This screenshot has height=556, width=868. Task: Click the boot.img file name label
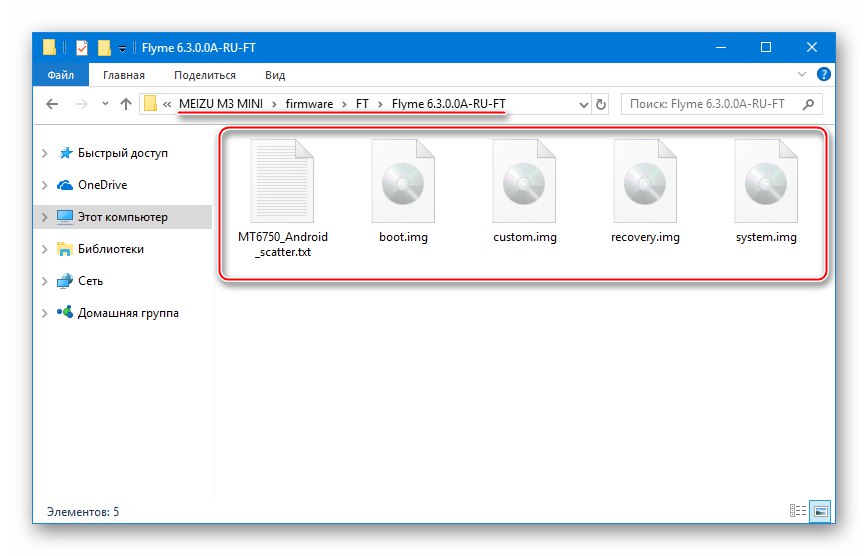point(403,237)
